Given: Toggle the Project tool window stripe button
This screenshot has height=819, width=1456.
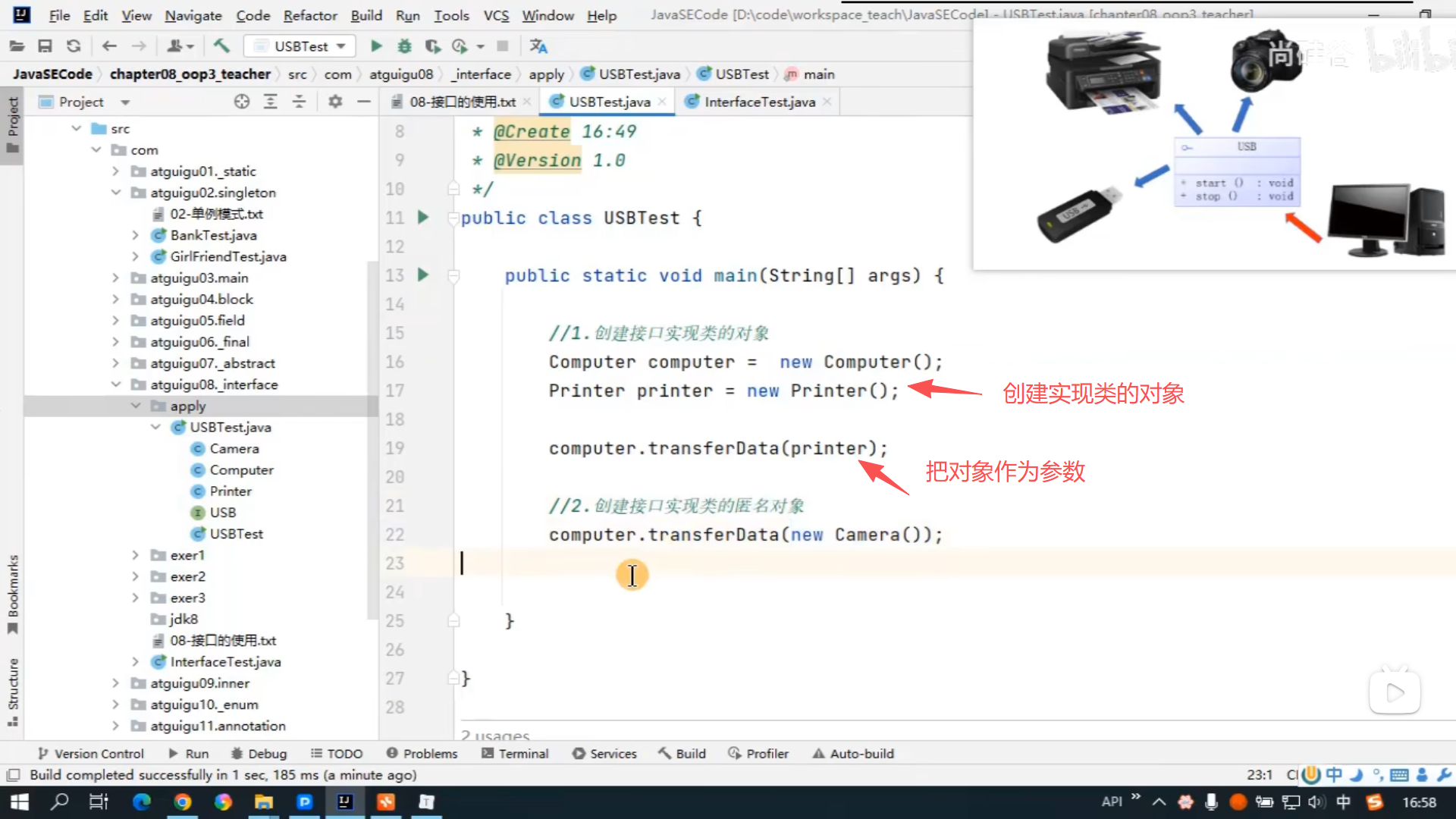Looking at the screenshot, I should pyautogui.click(x=13, y=124).
